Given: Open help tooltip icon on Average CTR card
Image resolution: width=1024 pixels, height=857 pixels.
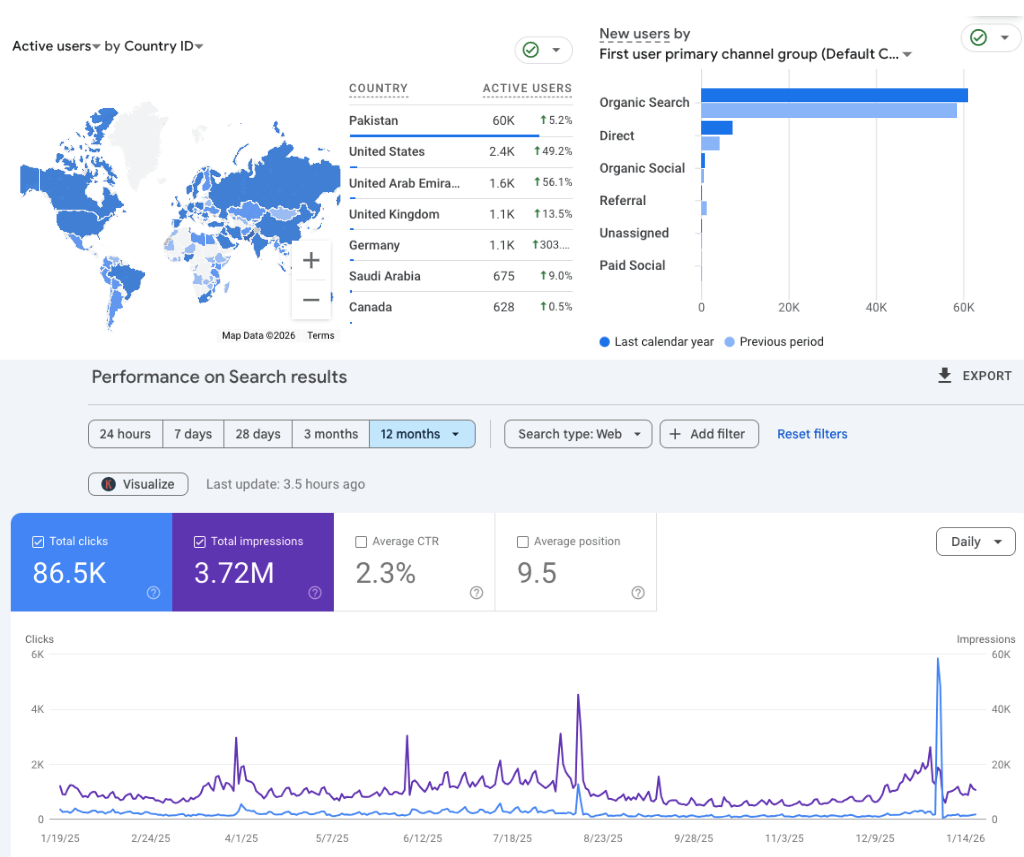Looking at the screenshot, I should click(476, 593).
